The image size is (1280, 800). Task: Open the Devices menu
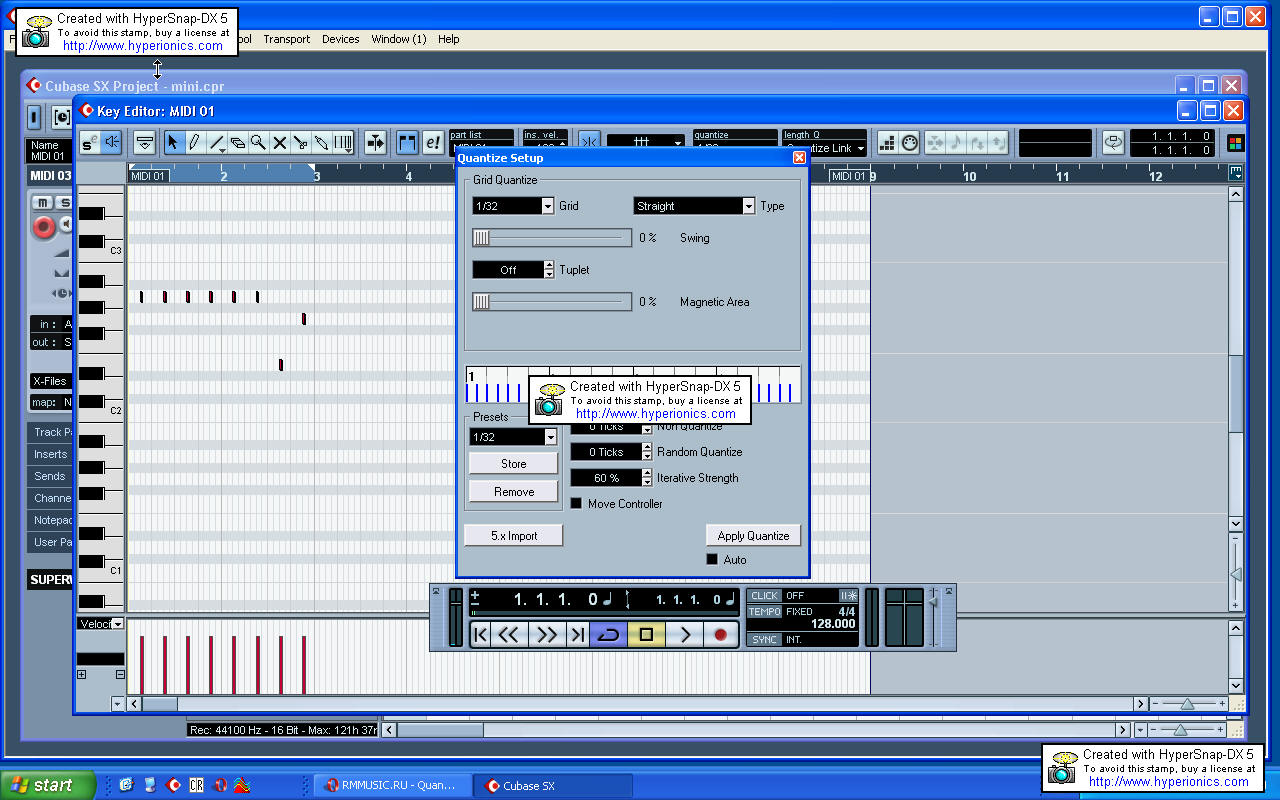point(341,39)
